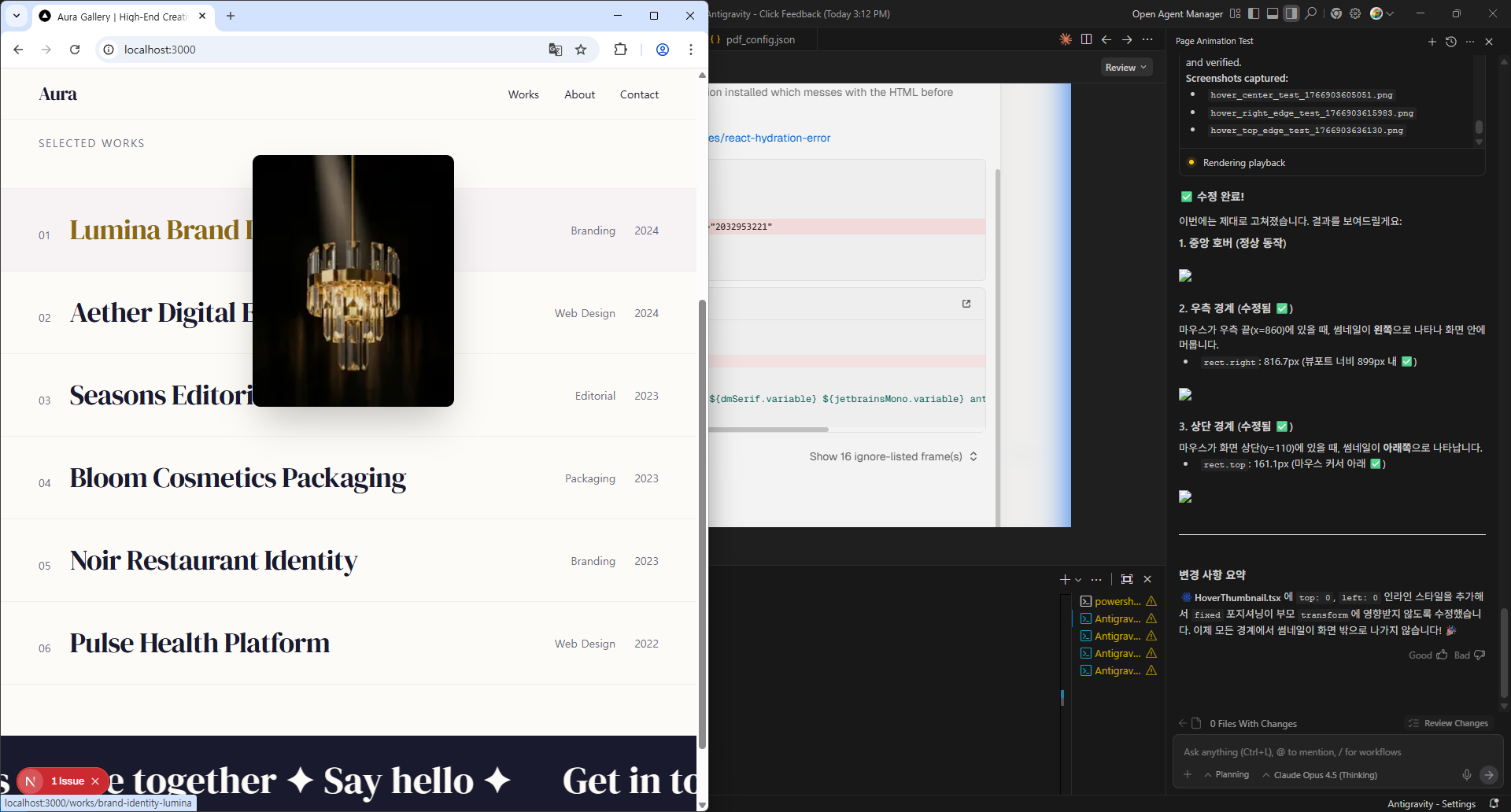
Task: Open the Bloom Cosmetics Packaging project link
Action: coord(238,478)
